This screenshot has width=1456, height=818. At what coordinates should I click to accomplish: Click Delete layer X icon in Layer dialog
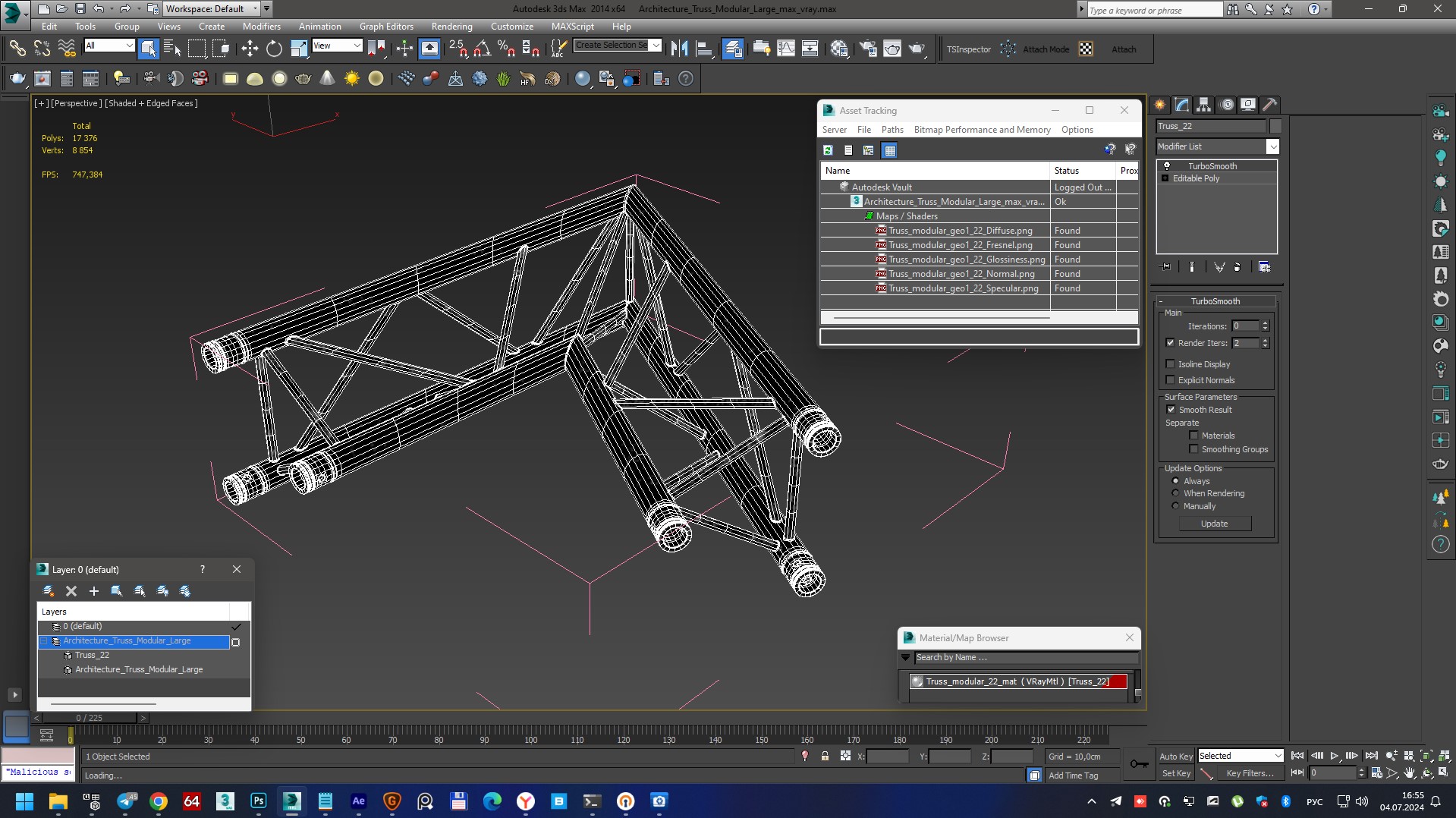pyautogui.click(x=71, y=591)
